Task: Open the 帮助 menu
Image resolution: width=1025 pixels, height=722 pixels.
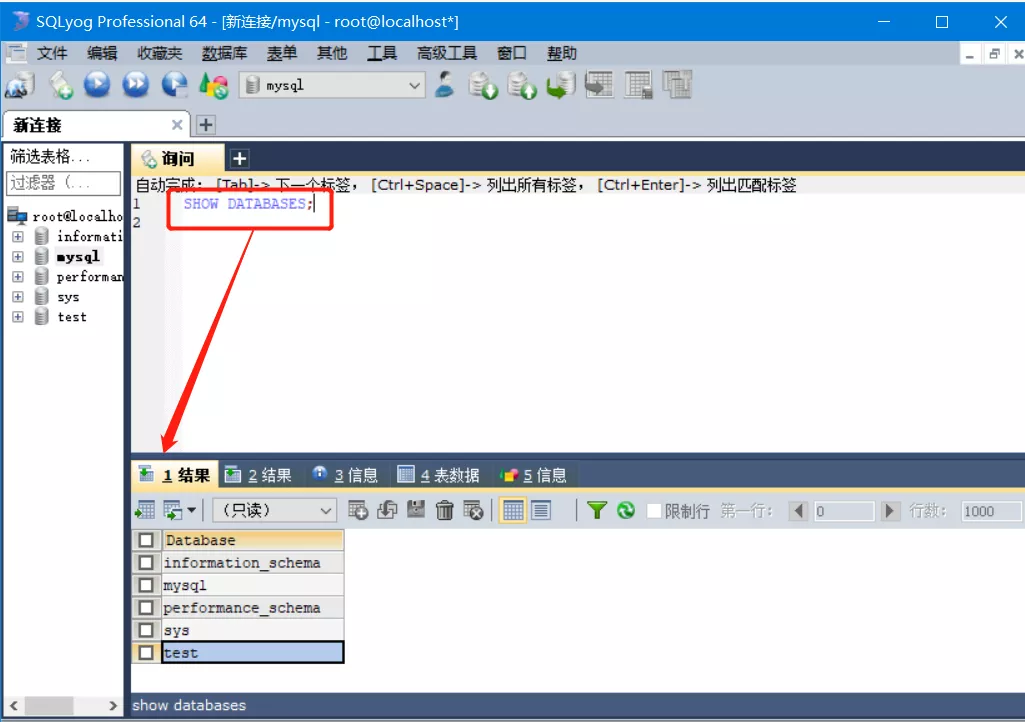Action: (562, 53)
